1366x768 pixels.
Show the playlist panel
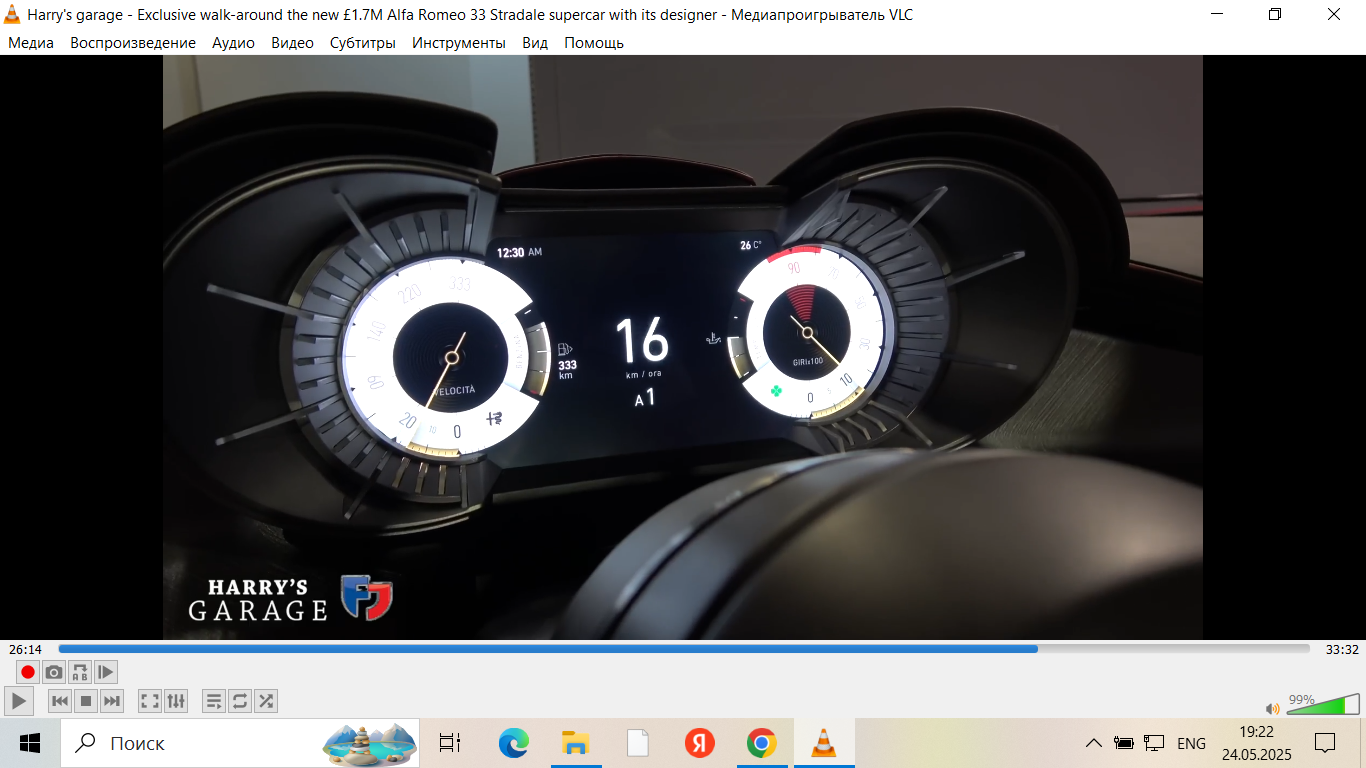pyautogui.click(x=214, y=701)
